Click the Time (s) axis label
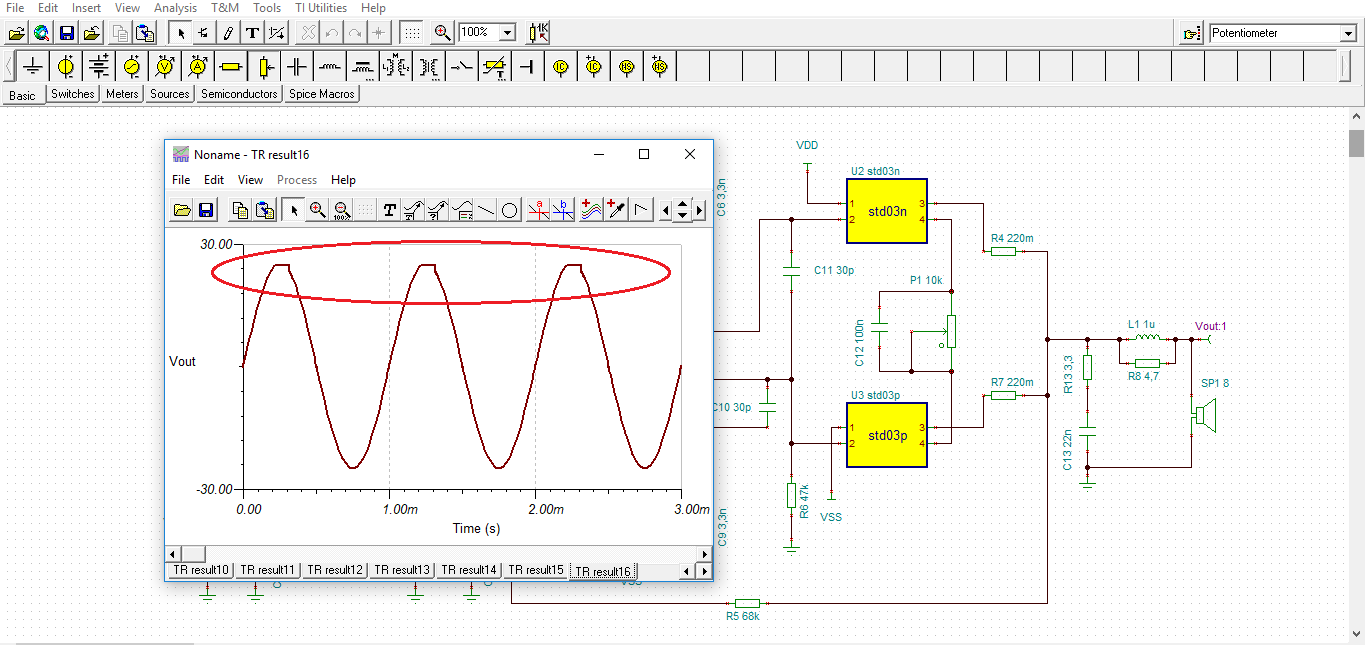The image size is (1365, 645). [476, 528]
